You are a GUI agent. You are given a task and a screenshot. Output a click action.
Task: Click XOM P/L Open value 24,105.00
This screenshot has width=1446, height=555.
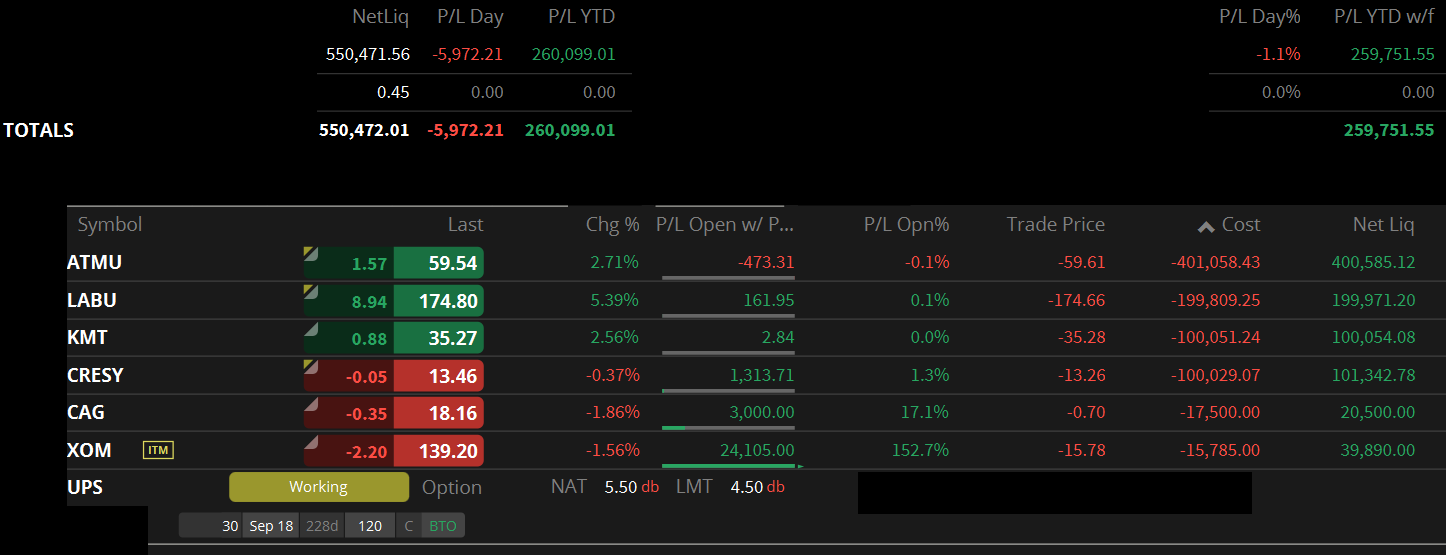(x=757, y=450)
